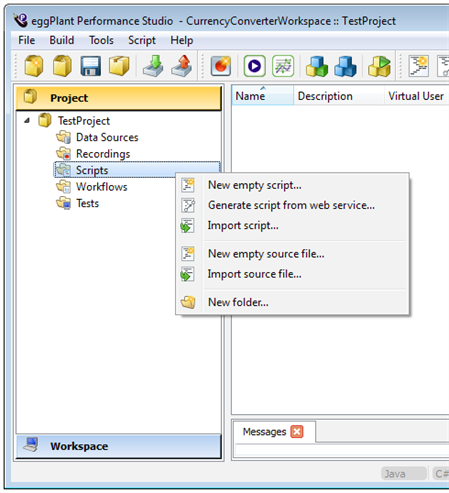Click the Workspace computer icon
The image size is (449, 493).
(x=31, y=445)
